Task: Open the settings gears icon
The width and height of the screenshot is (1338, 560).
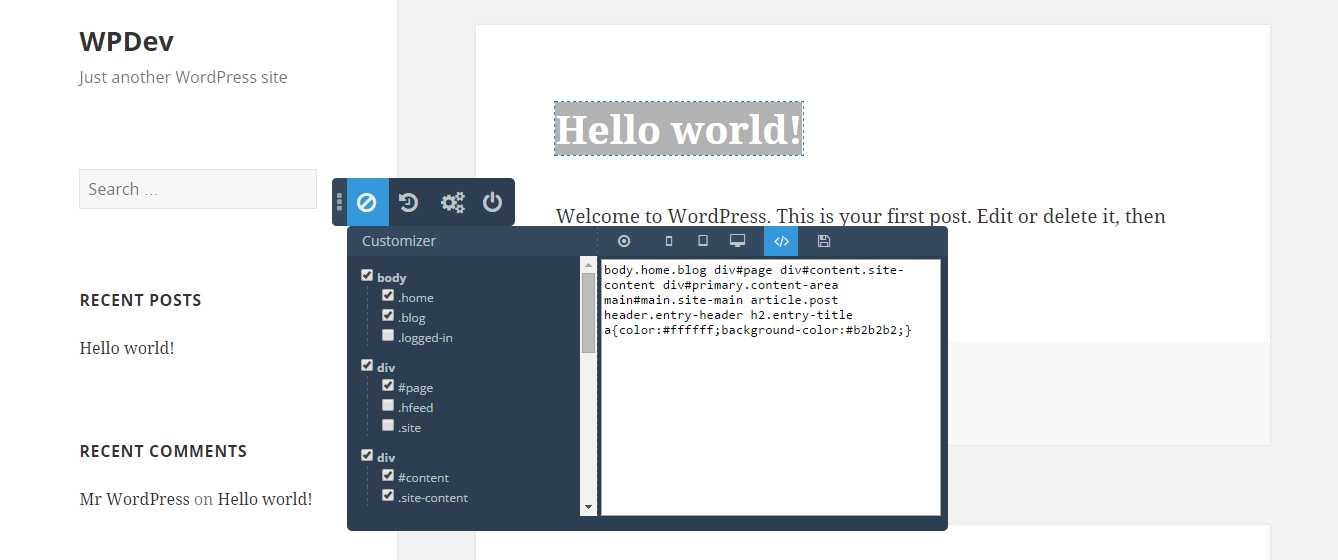Action: [x=452, y=202]
